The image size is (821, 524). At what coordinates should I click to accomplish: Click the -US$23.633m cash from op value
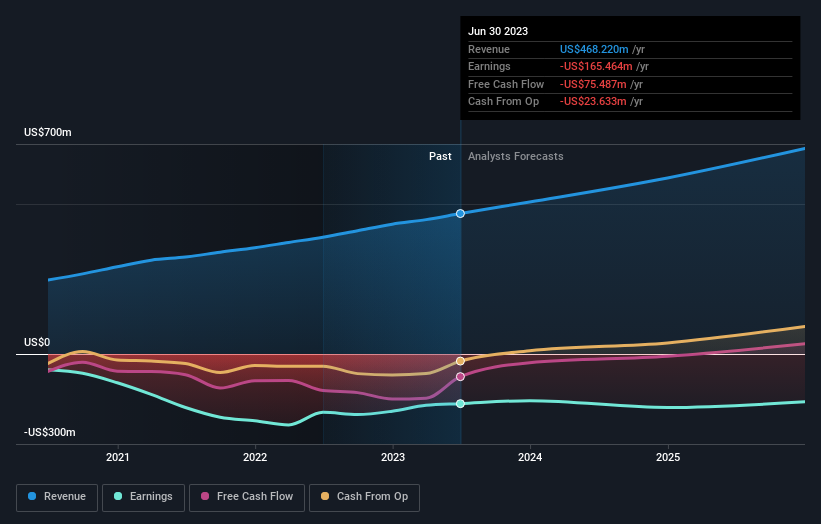click(593, 102)
